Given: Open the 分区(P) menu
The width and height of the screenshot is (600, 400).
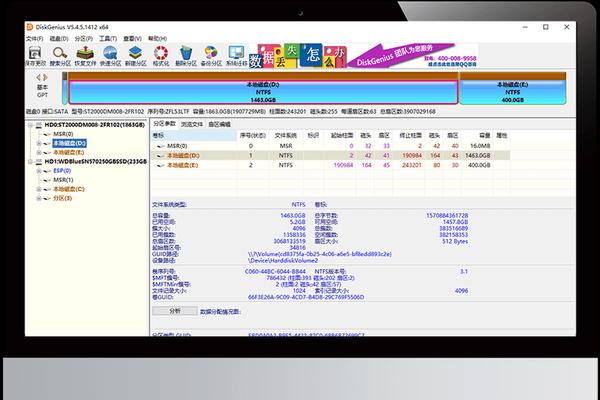Looking at the screenshot, I should tap(83, 39).
